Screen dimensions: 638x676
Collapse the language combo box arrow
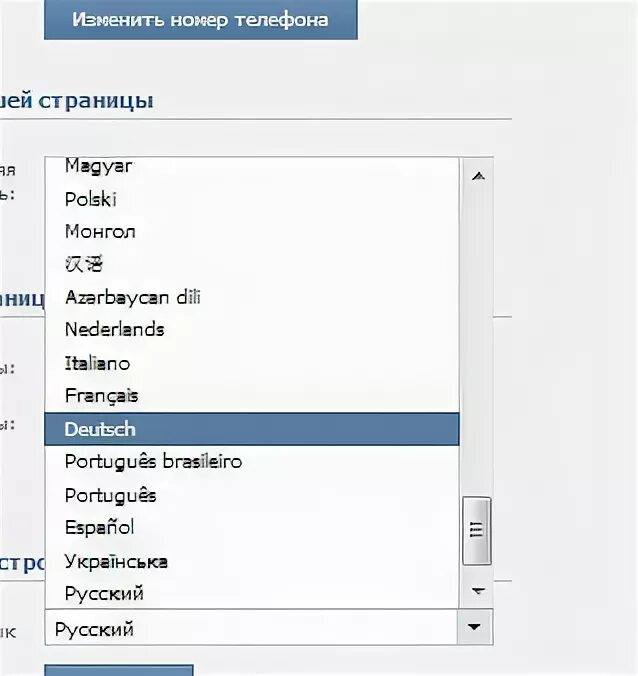[475, 627]
